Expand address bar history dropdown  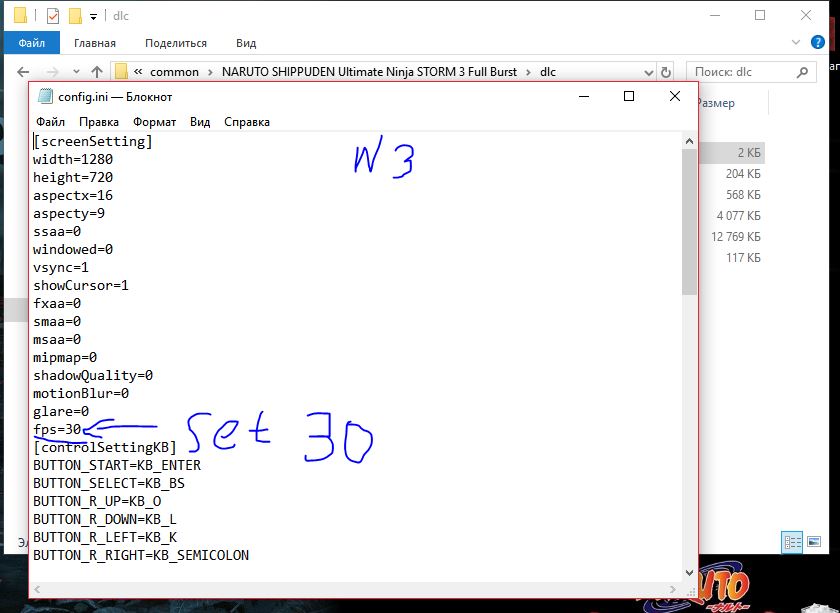(x=649, y=72)
